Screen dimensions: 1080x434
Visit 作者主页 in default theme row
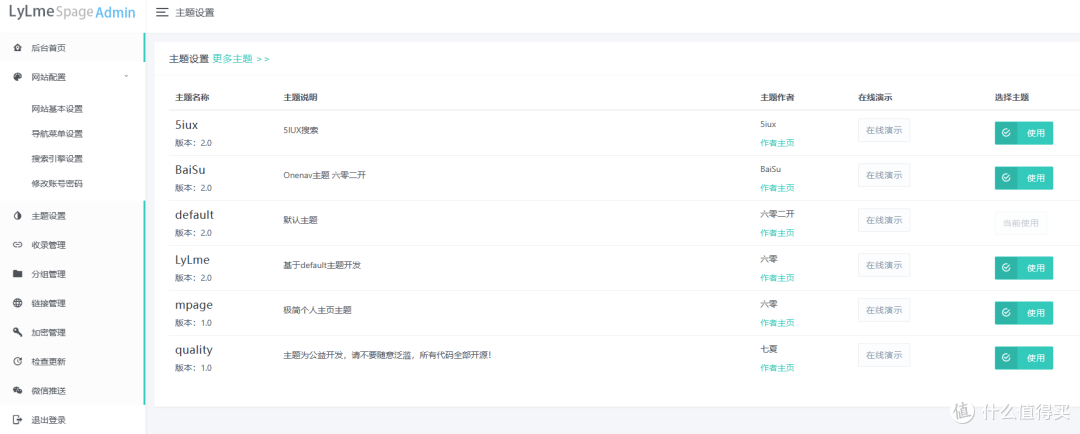(777, 233)
